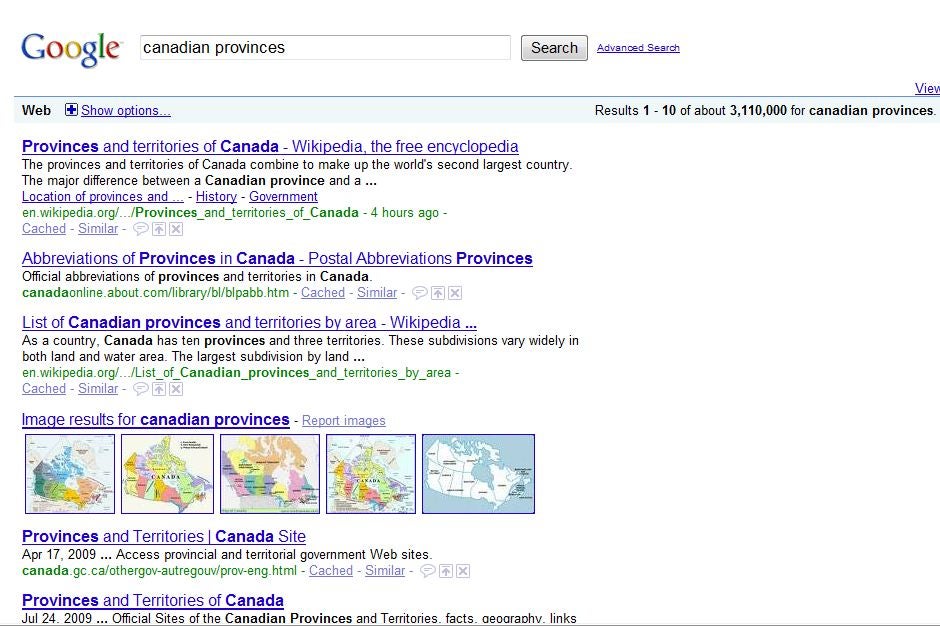Open third pastel Canada map thumbnail
Viewport: 940px width, 627px height.
pos(270,474)
